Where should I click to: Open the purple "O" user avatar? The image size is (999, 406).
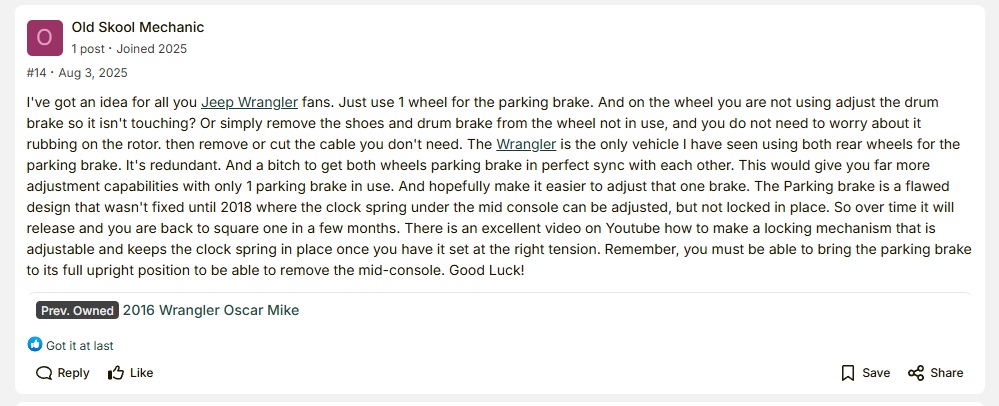(x=44, y=38)
